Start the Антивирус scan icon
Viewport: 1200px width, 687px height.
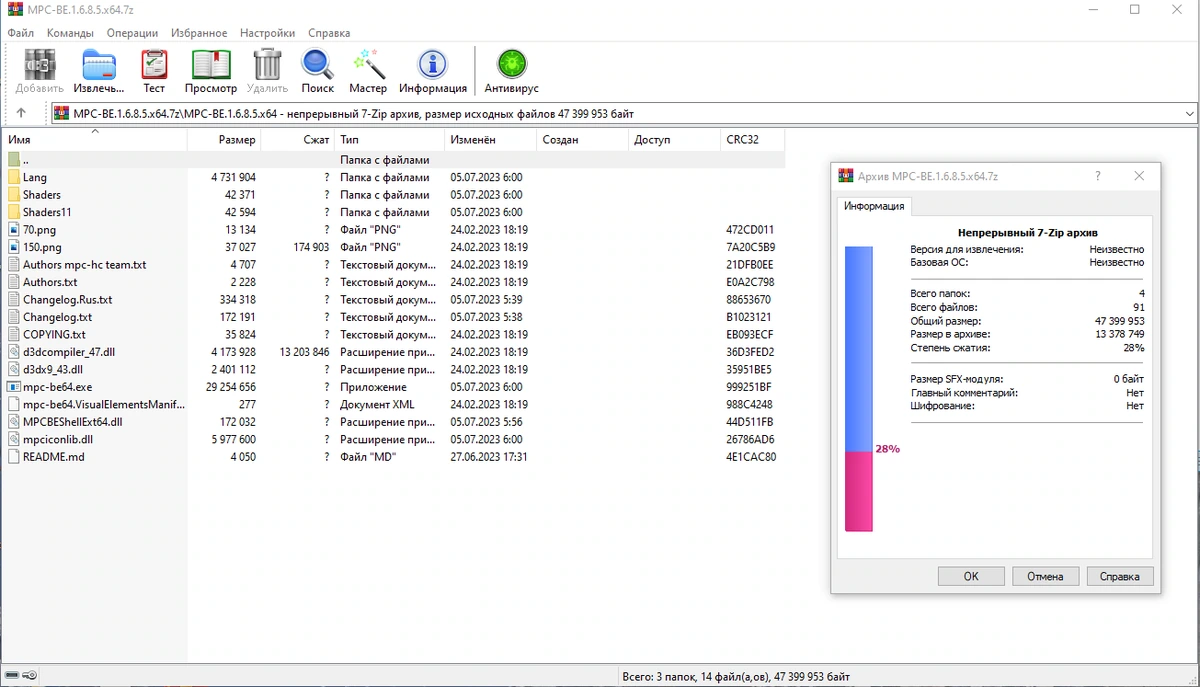coord(512,65)
